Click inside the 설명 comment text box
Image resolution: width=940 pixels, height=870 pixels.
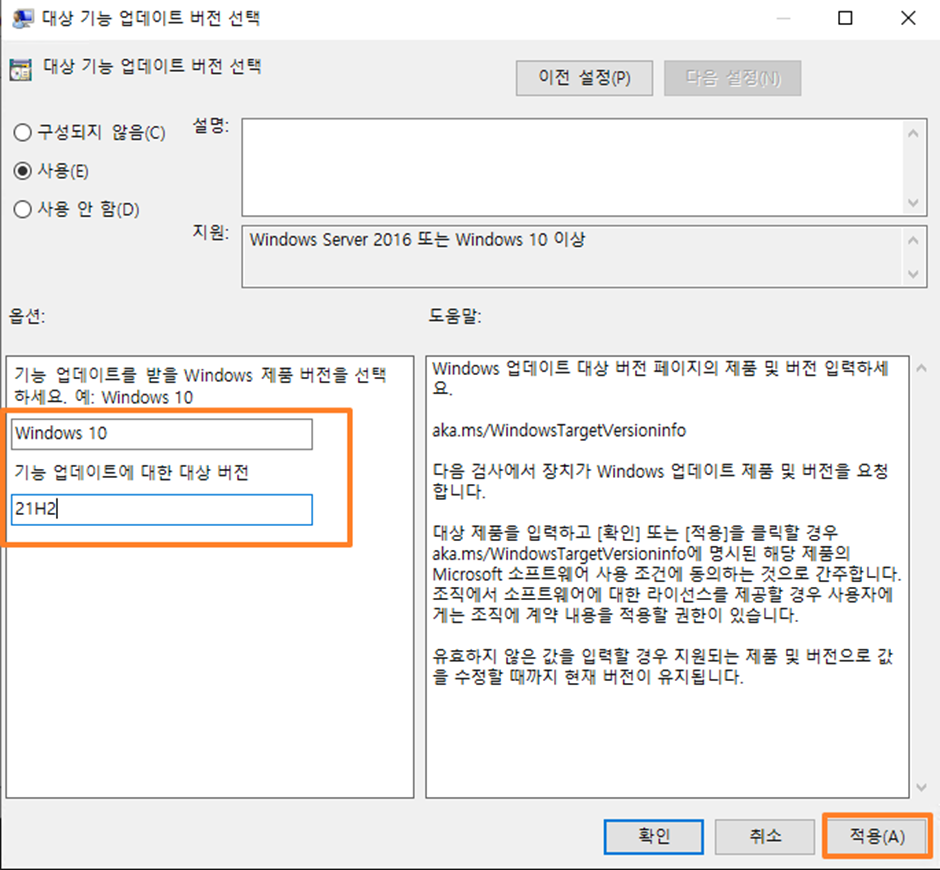573,167
